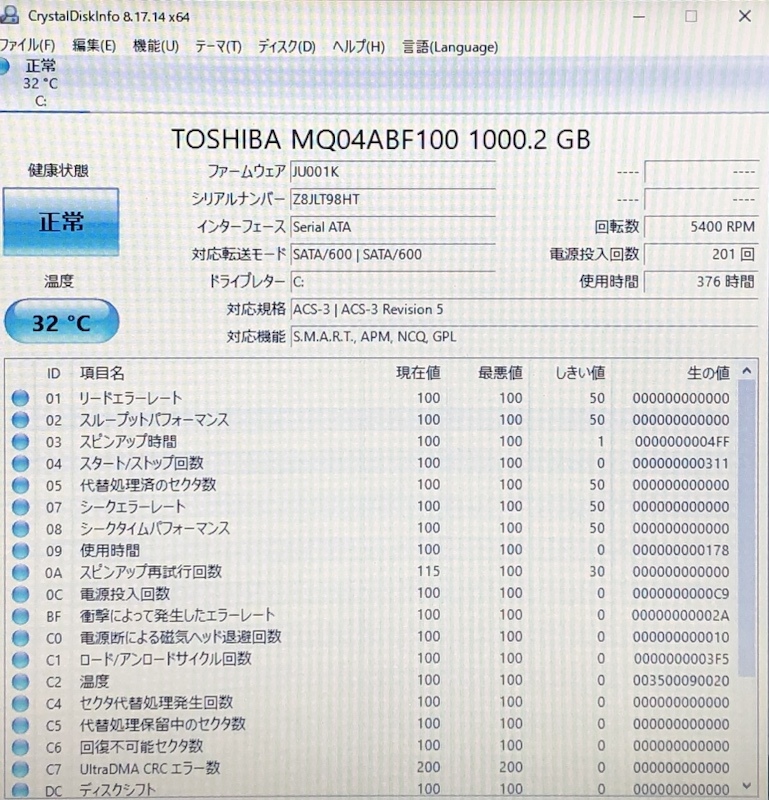The height and width of the screenshot is (800, 769).
Task: Click the interface field showing Serial ATA
Action: coord(393,227)
